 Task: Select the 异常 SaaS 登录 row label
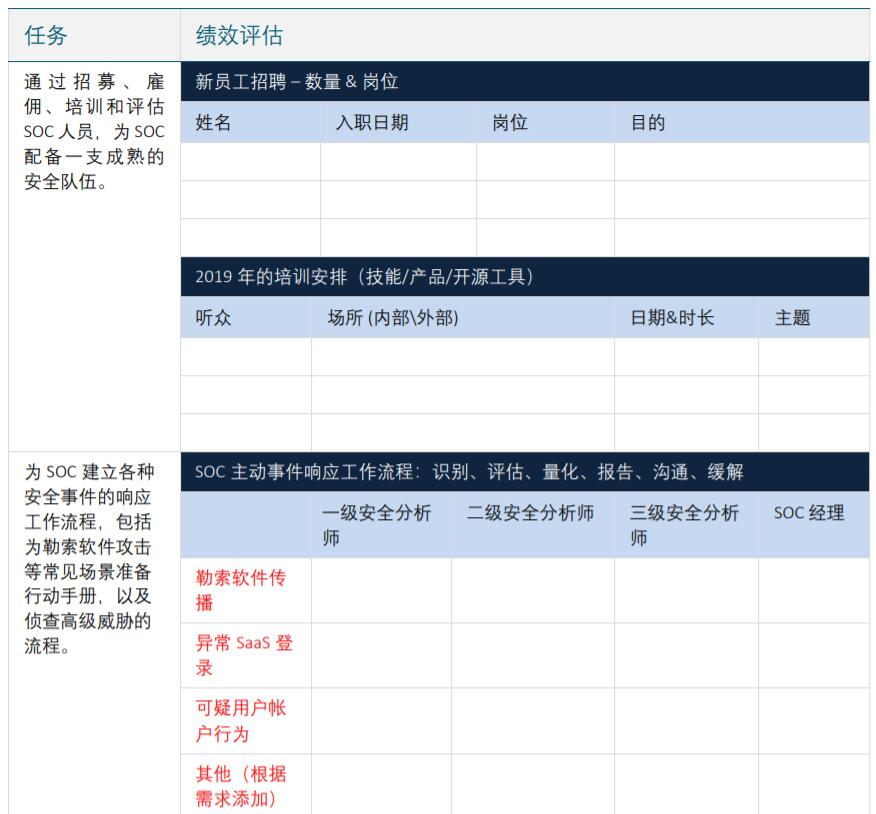(242, 657)
